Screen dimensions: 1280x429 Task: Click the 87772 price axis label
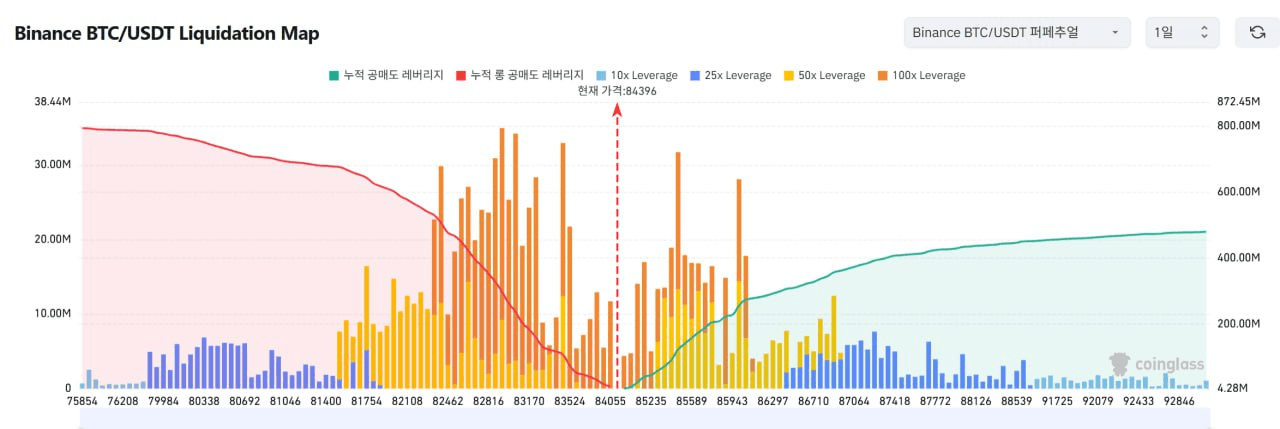(x=935, y=401)
